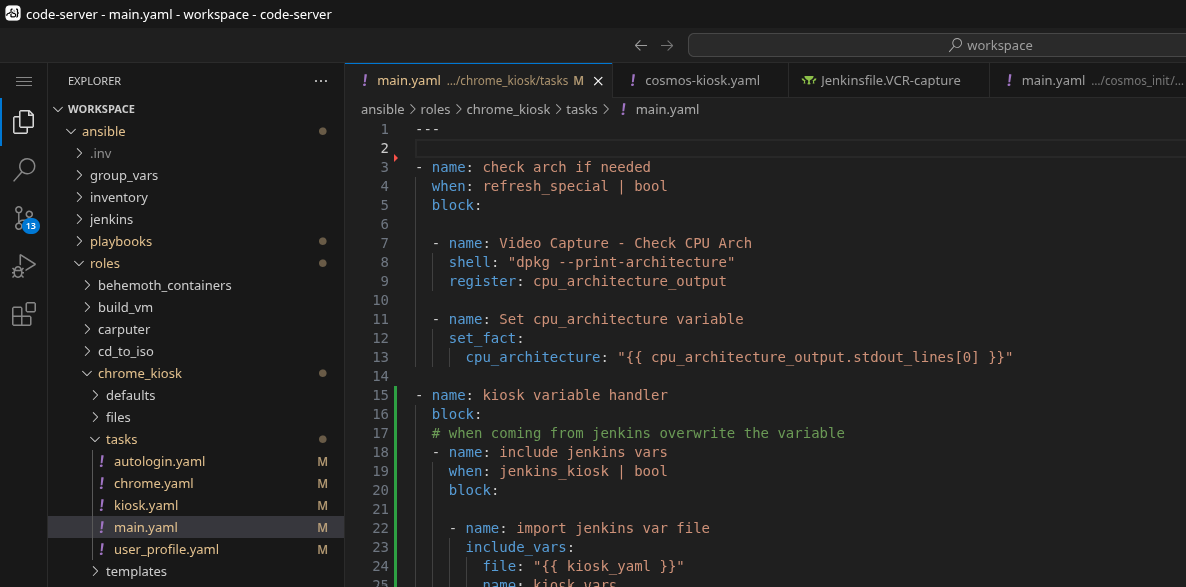
Task: Click the Go Back navigation arrow
Action: 641,45
